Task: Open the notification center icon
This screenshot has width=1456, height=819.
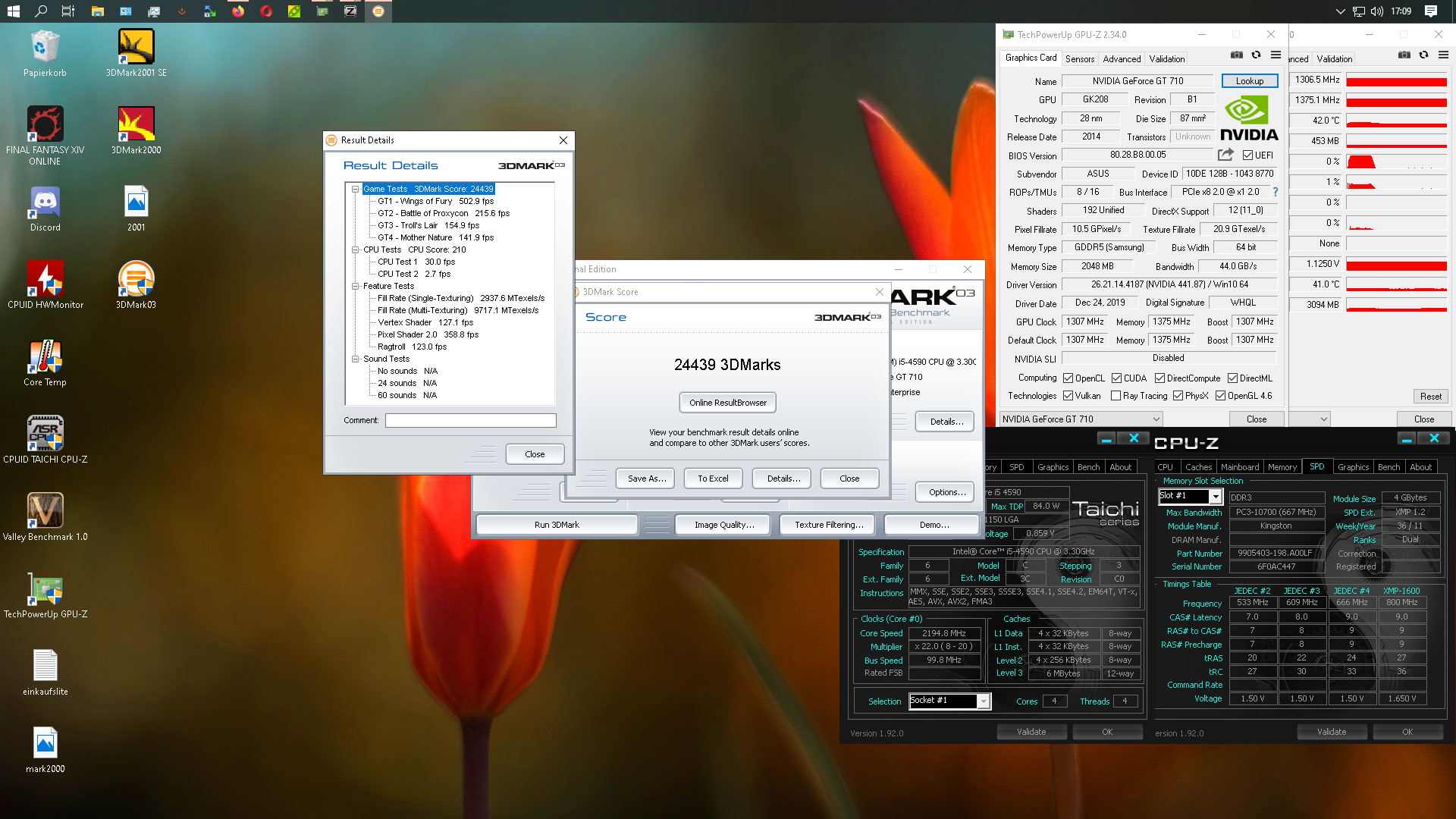Action: [x=1431, y=11]
